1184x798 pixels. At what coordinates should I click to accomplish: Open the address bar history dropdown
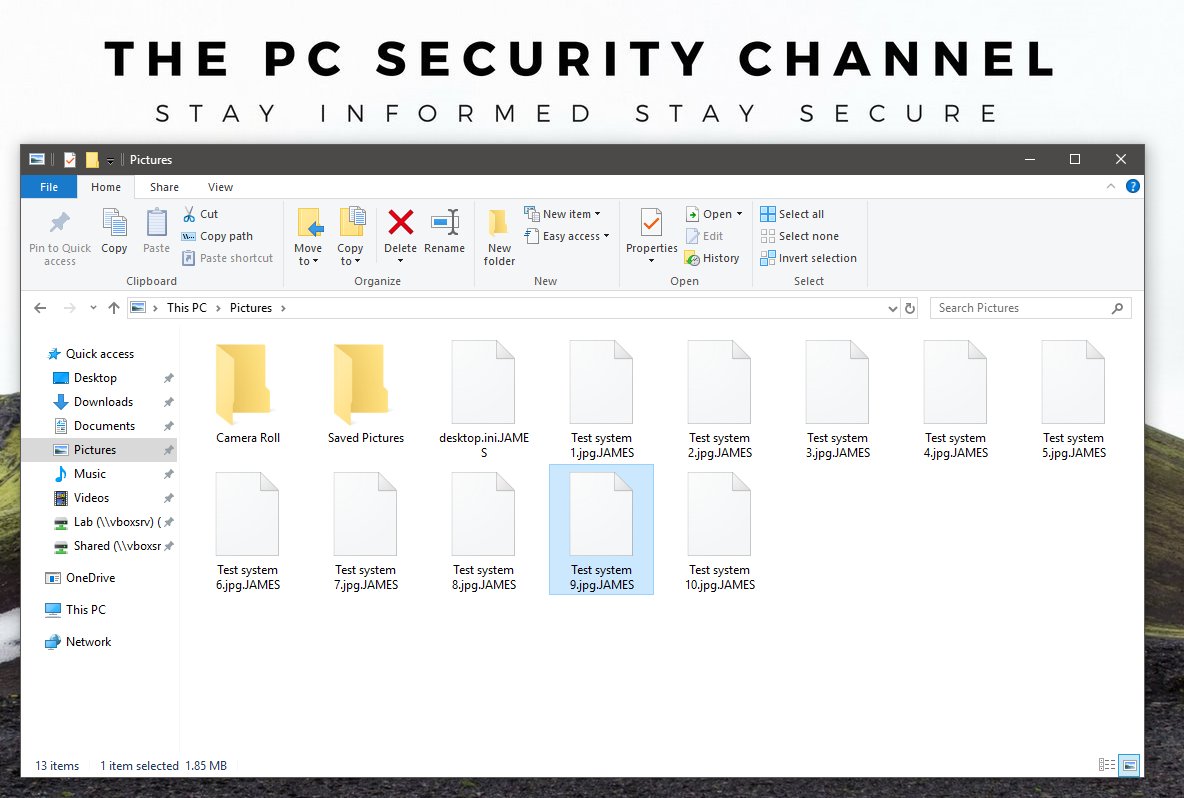893,308
